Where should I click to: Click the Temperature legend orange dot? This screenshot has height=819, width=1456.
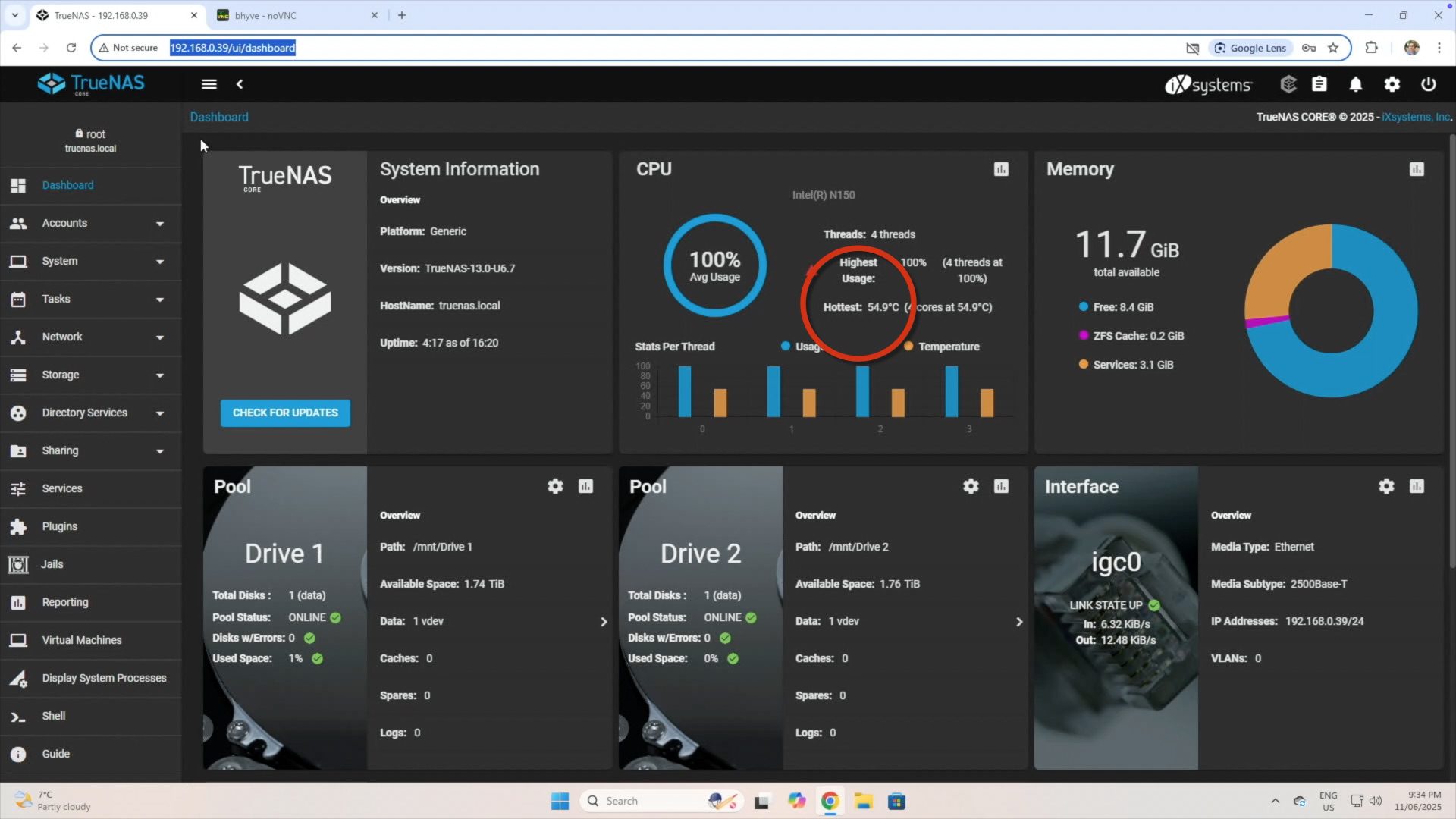(908, 347)
